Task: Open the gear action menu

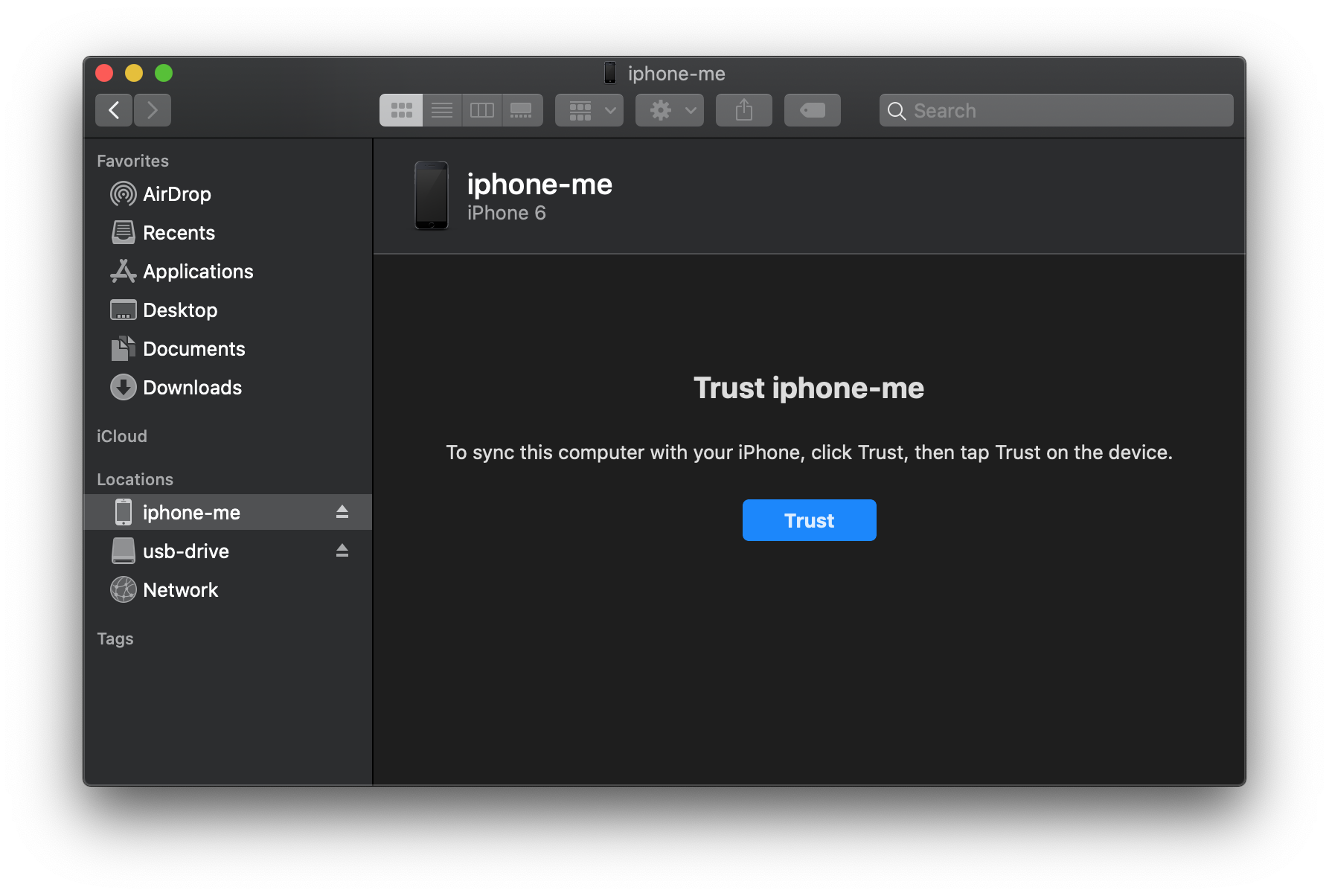Action: click(670, 110)
